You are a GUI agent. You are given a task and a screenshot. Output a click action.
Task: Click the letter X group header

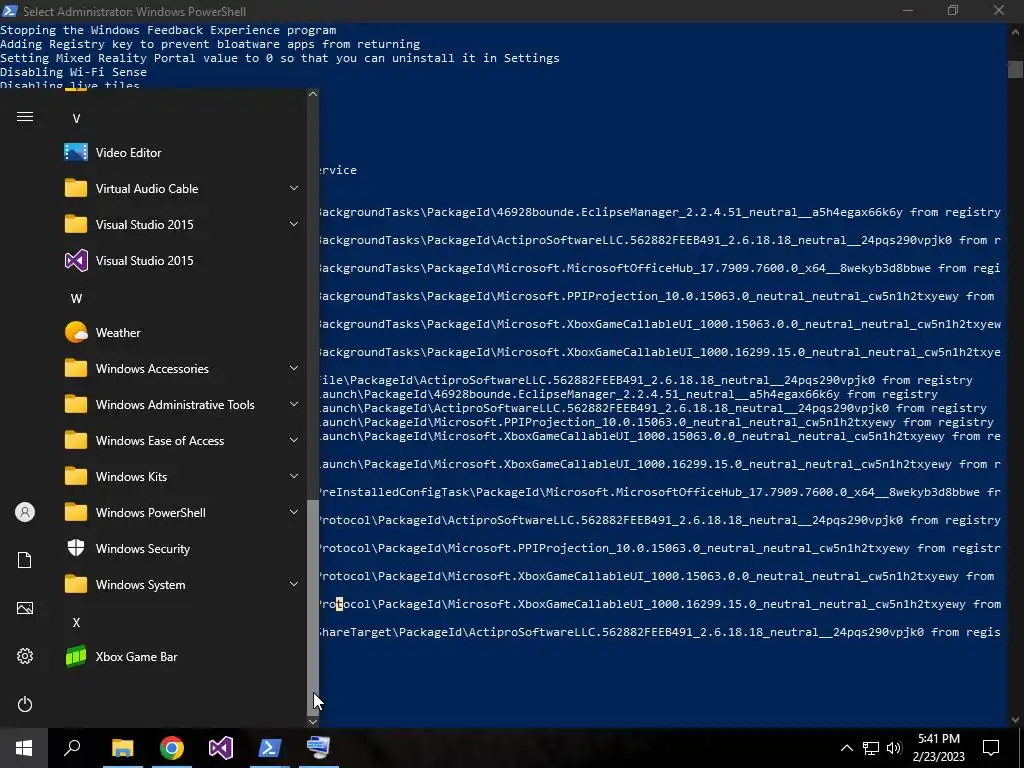tap(76, 622)
